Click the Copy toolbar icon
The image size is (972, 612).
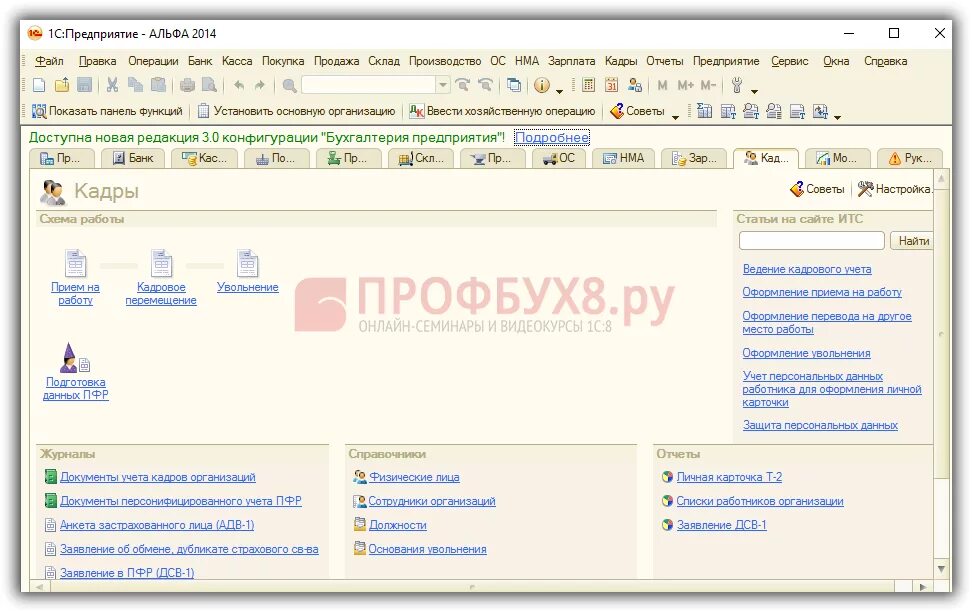(x=135, y=85)
